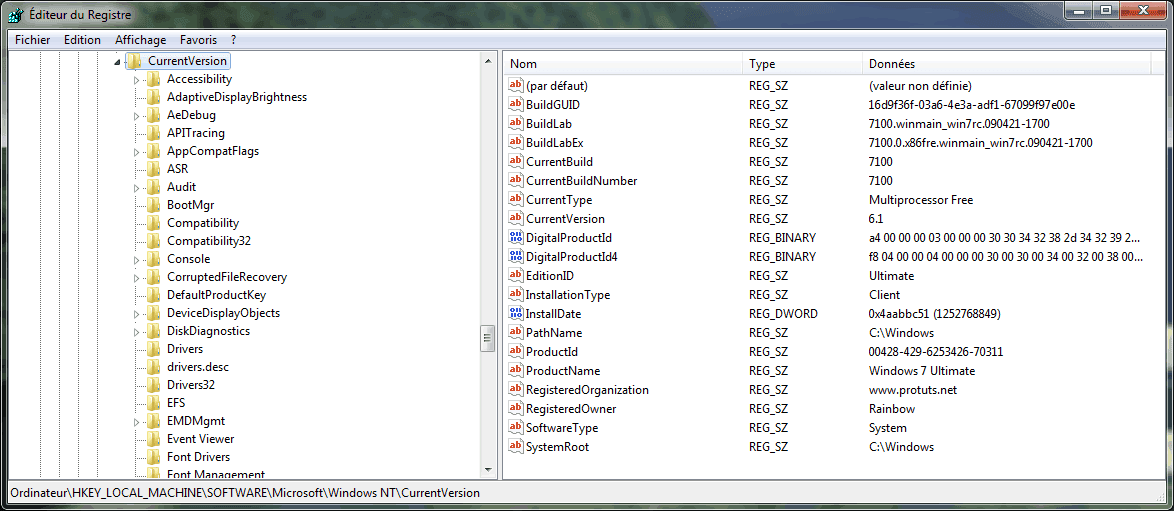The image size is (1174, 511).
Task: Click the 'Windows 7 Ultimate' data cell
Action: point(922,371)
